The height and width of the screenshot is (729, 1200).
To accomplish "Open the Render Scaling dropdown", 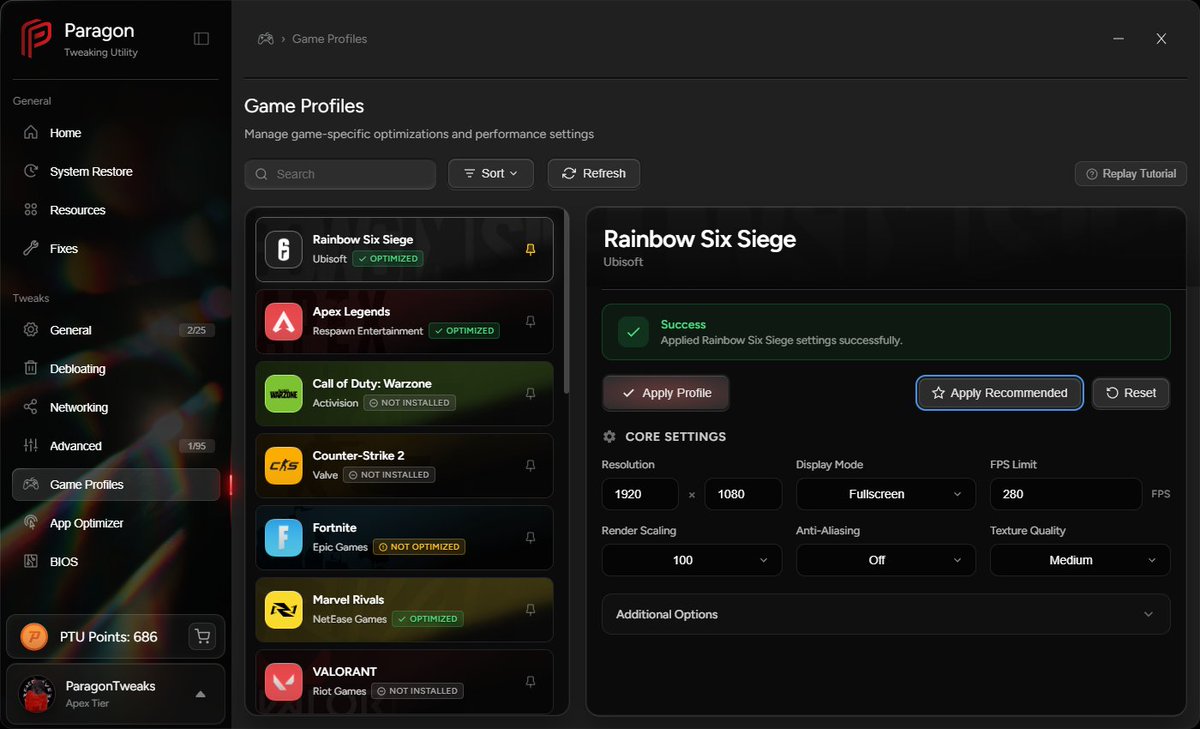I will (x=692, y=560).
